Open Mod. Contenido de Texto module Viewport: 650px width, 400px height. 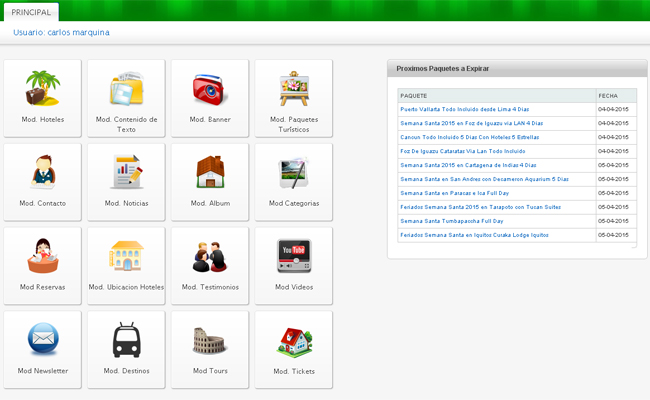126,89
